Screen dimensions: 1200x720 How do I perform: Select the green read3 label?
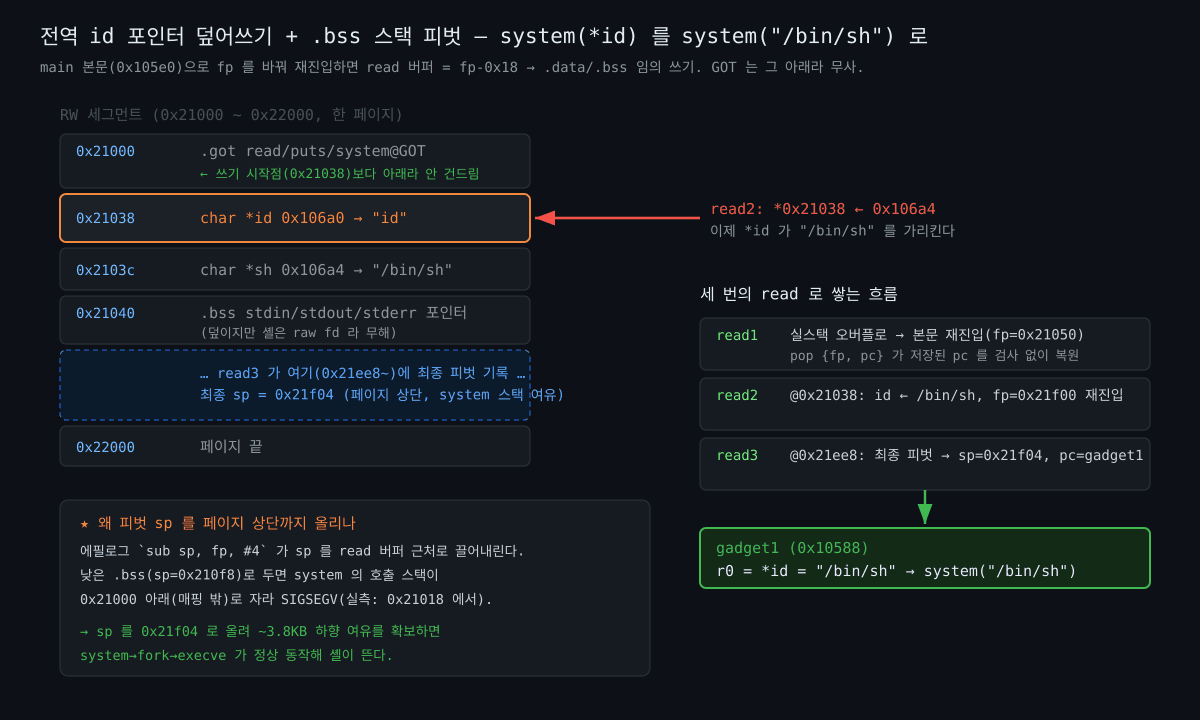point(737,455)
